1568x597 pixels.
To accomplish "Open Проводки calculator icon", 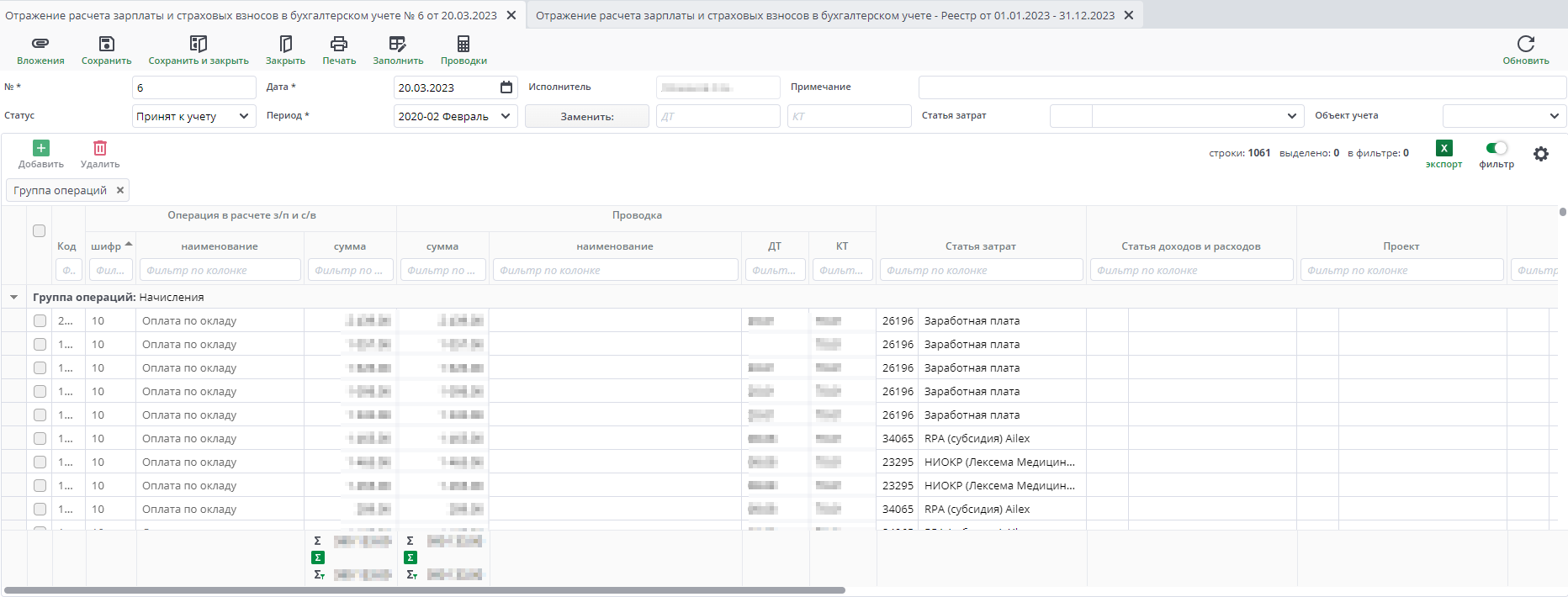I will point(464,44).
